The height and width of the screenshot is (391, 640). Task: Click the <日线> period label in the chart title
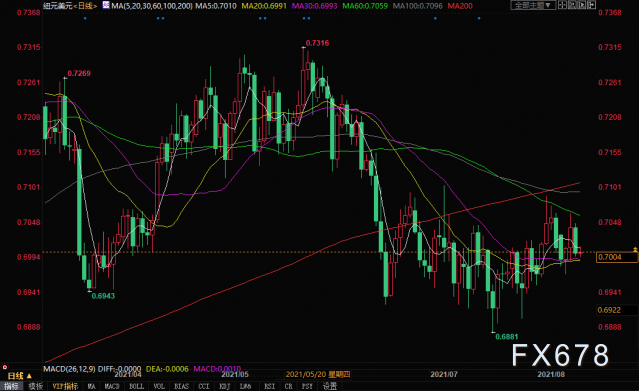tap(85, 6)
